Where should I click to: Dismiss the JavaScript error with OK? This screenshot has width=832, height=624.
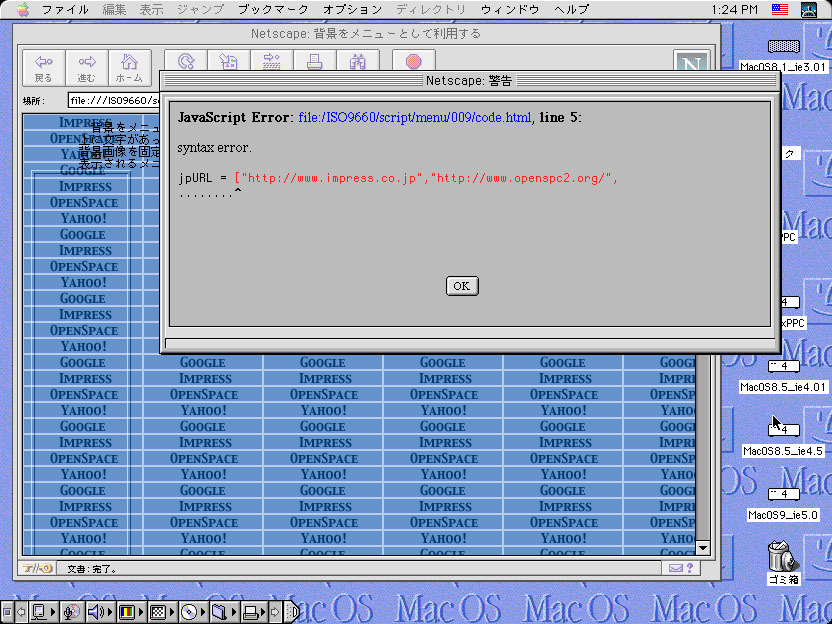point(462,286)
